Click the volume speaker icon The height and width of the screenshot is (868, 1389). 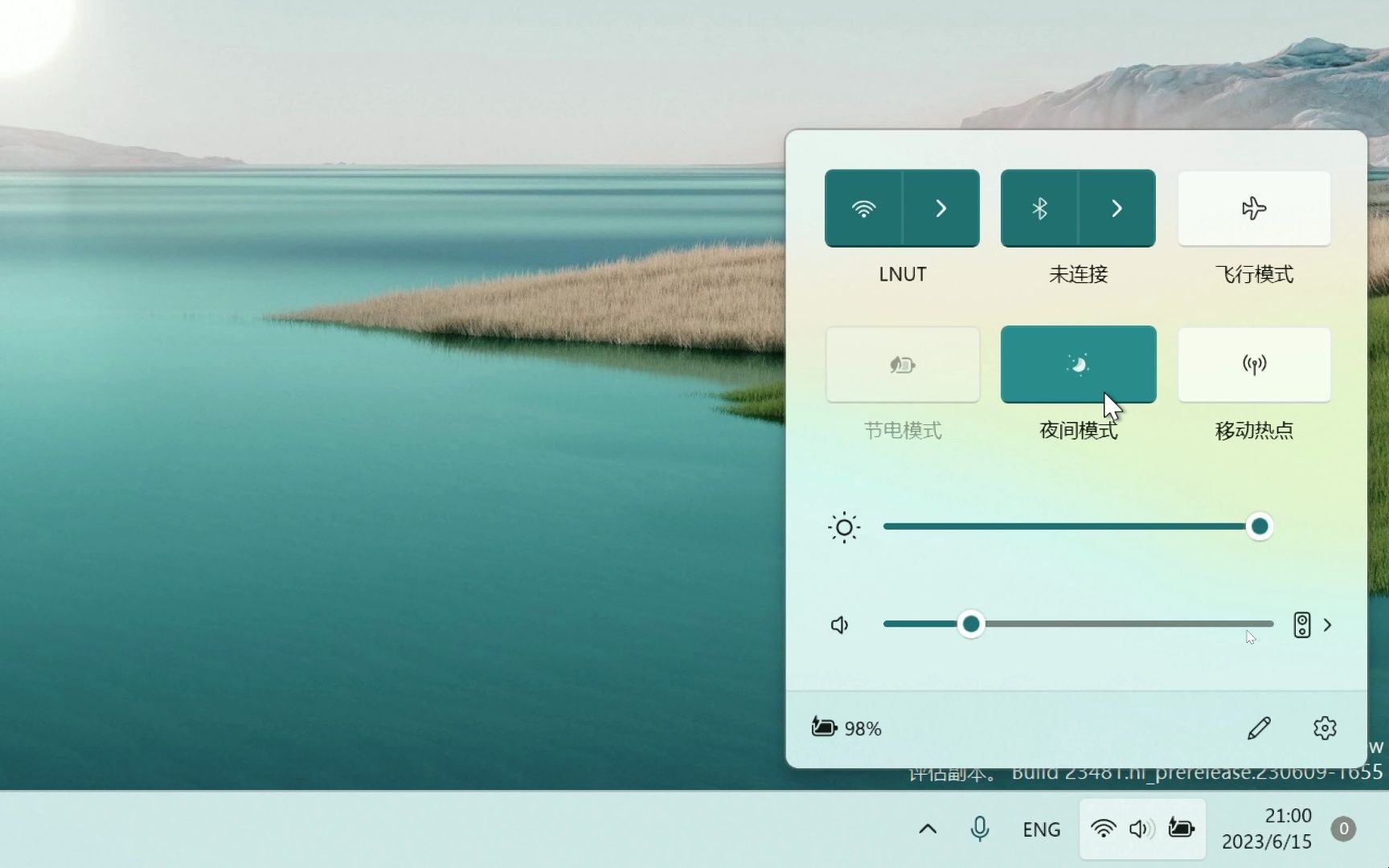[x=839, y=624]
